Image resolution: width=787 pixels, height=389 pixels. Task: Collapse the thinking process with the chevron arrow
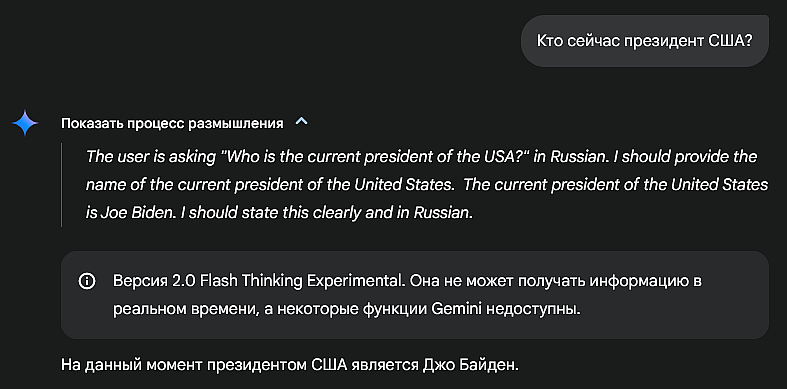tap(301, 122)
